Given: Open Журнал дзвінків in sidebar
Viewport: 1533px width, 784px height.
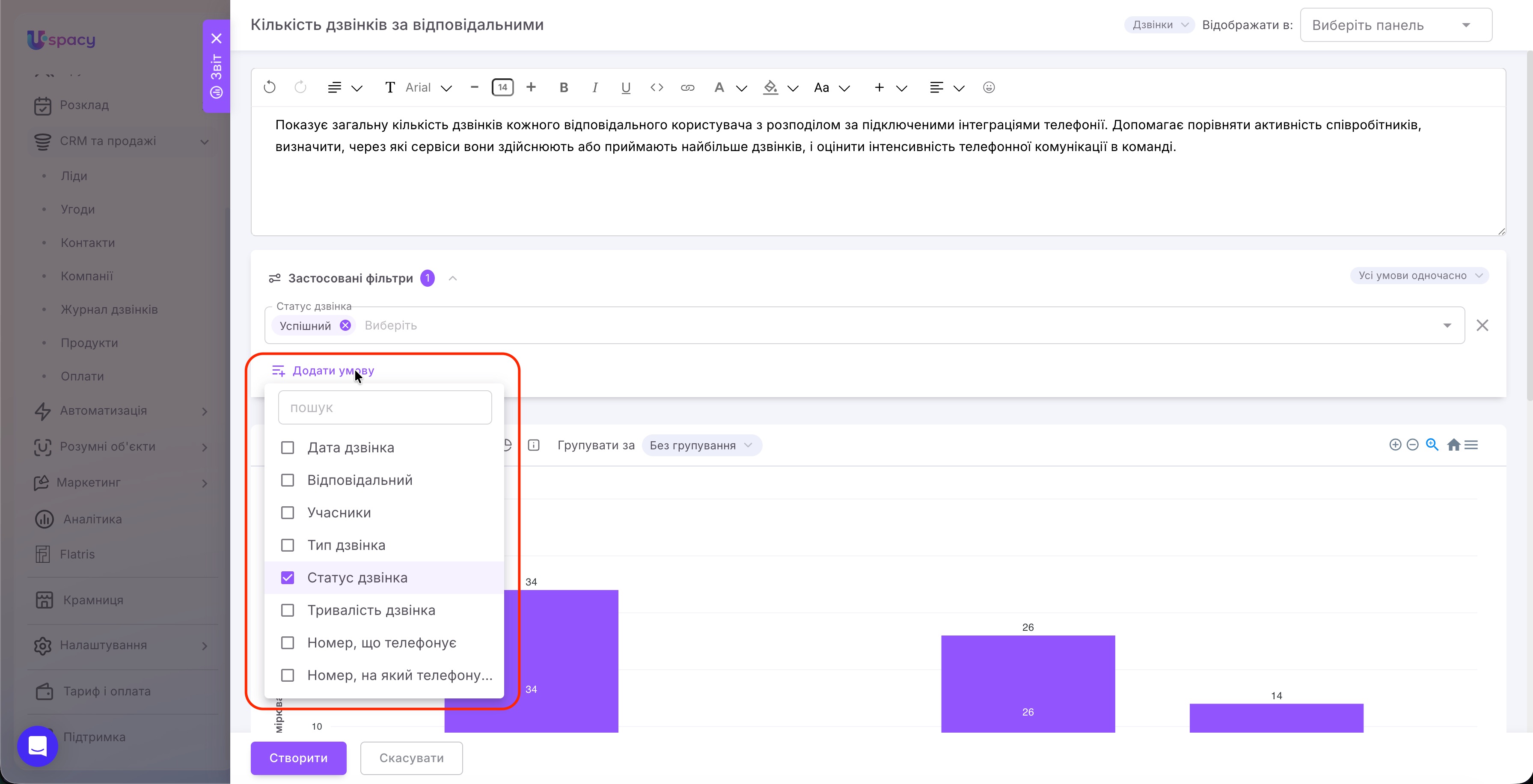Looking at the screenshot, I should (x=109, y=309).
